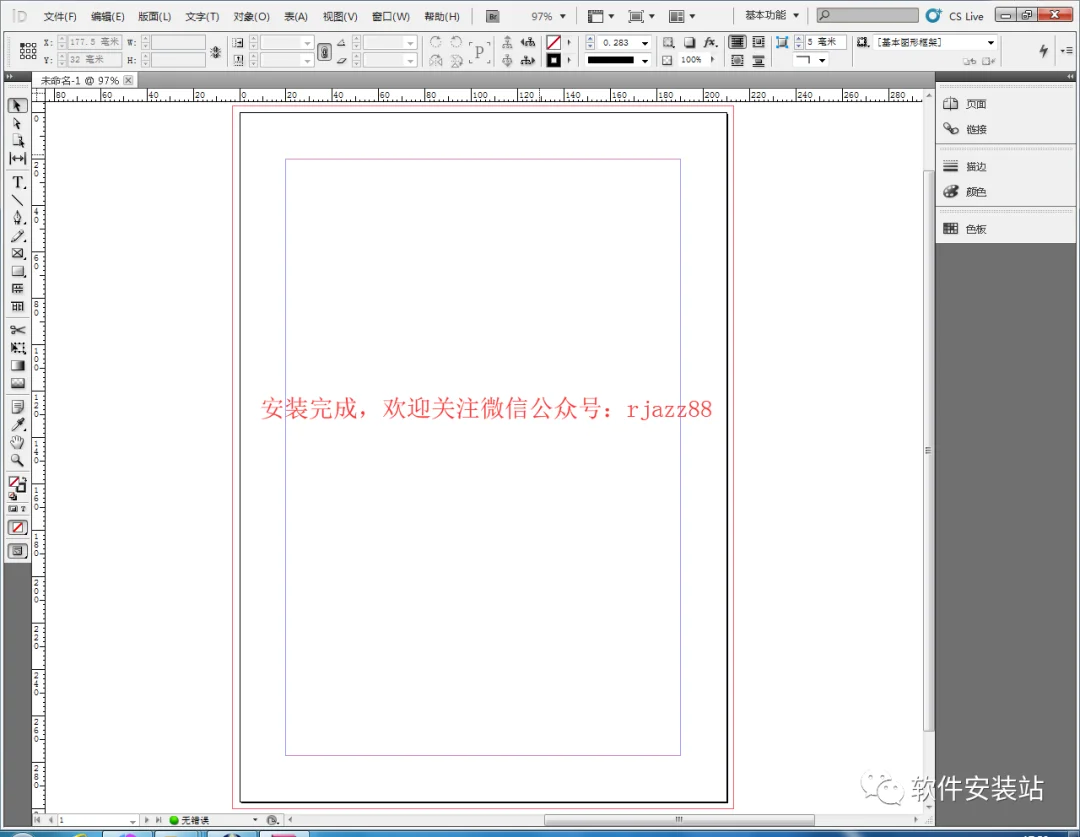The height and width of the screenshot is (837, 1080).
Task: Enable wrap around bounding box
Action: coord(758,42)
